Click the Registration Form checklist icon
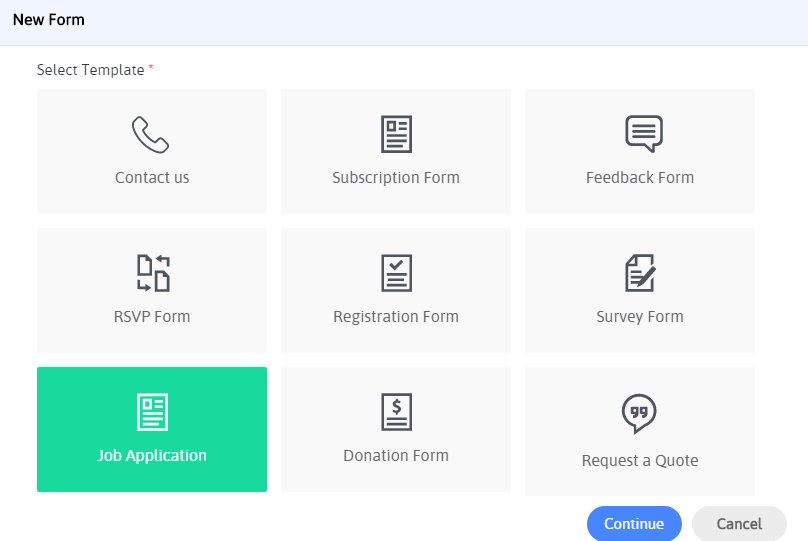This screenshot has width=808, height=541. coord(396,274)
